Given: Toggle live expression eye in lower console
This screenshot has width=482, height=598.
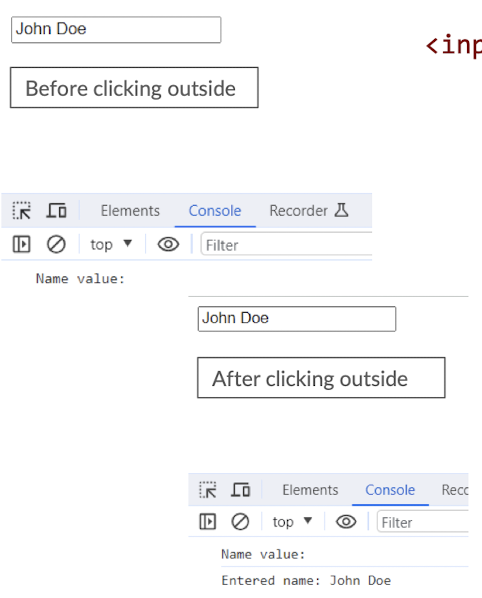Looking at the screenshot, I should (x=346, y=521).
